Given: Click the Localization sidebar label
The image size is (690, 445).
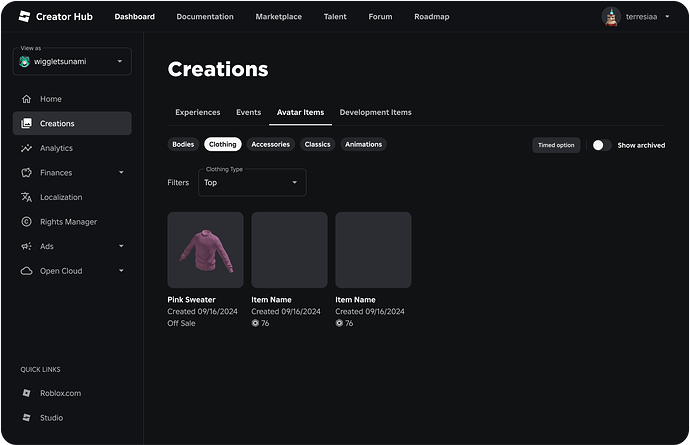Looking at the screenshot, I should pos(61,197).
